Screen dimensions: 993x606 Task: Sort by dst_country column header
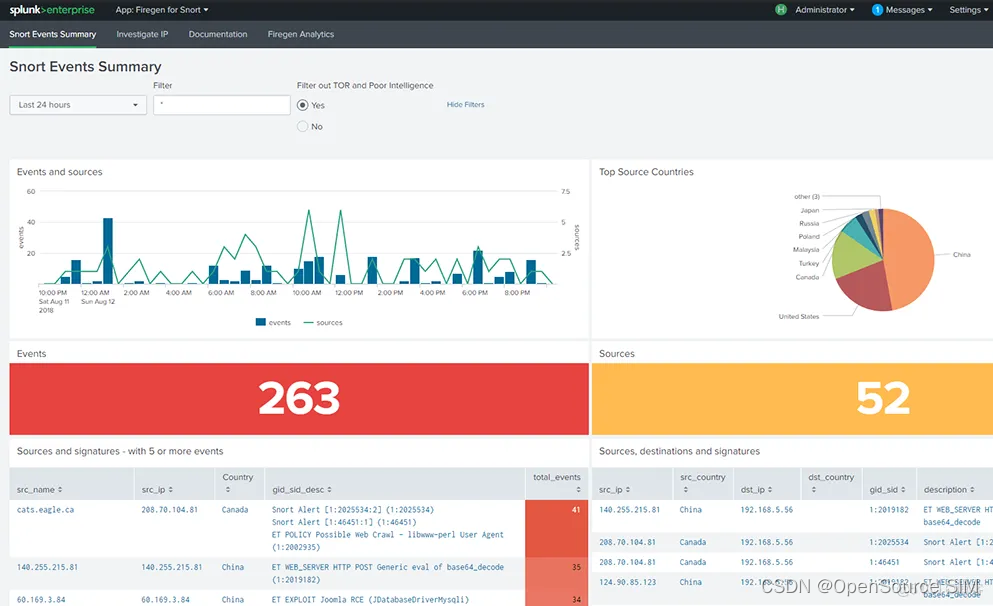click(831, 483)
